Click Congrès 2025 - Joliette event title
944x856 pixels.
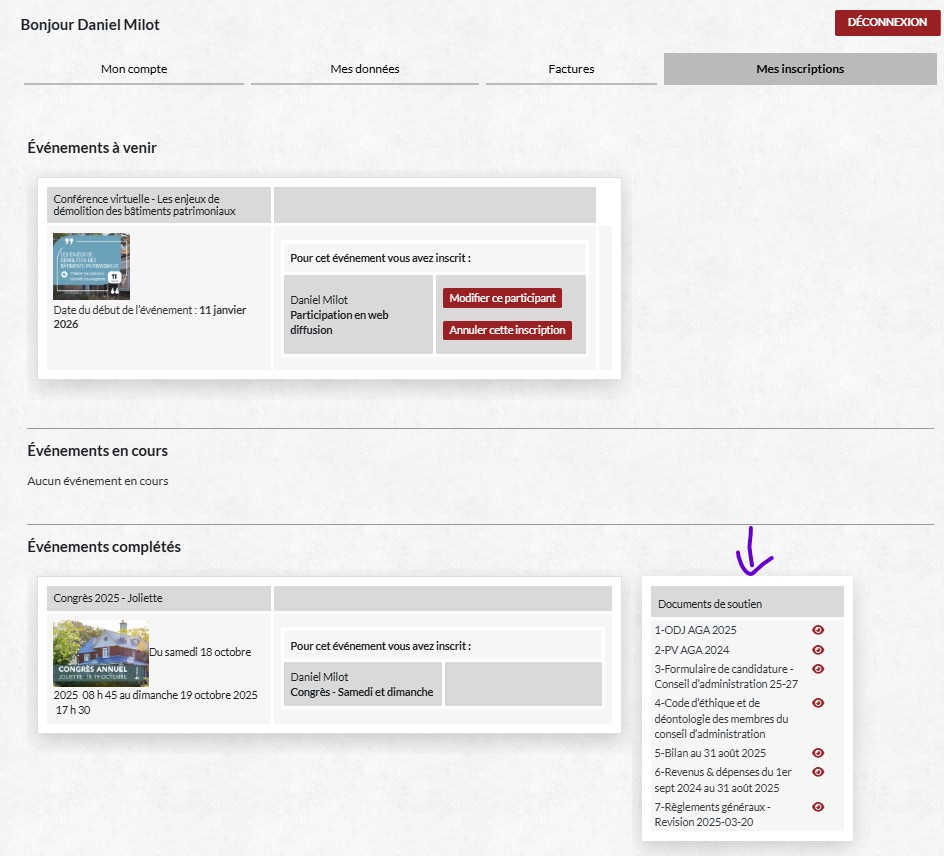[108, 598]
